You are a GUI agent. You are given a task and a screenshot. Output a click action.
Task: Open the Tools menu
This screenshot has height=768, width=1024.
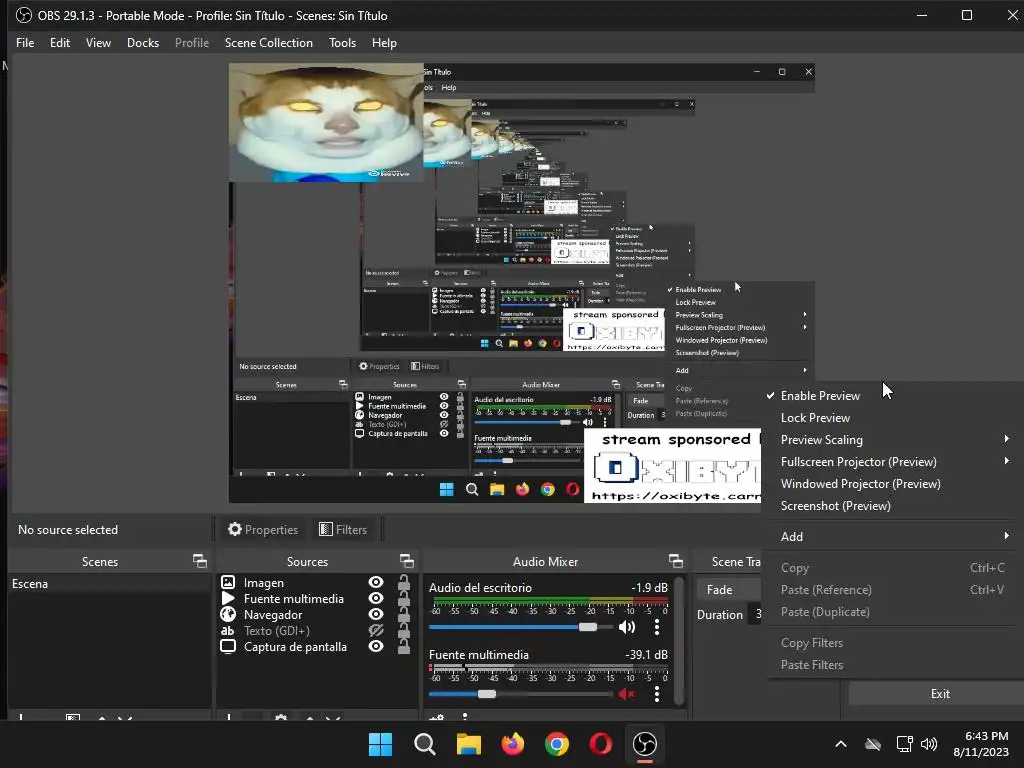coord(342,42)
